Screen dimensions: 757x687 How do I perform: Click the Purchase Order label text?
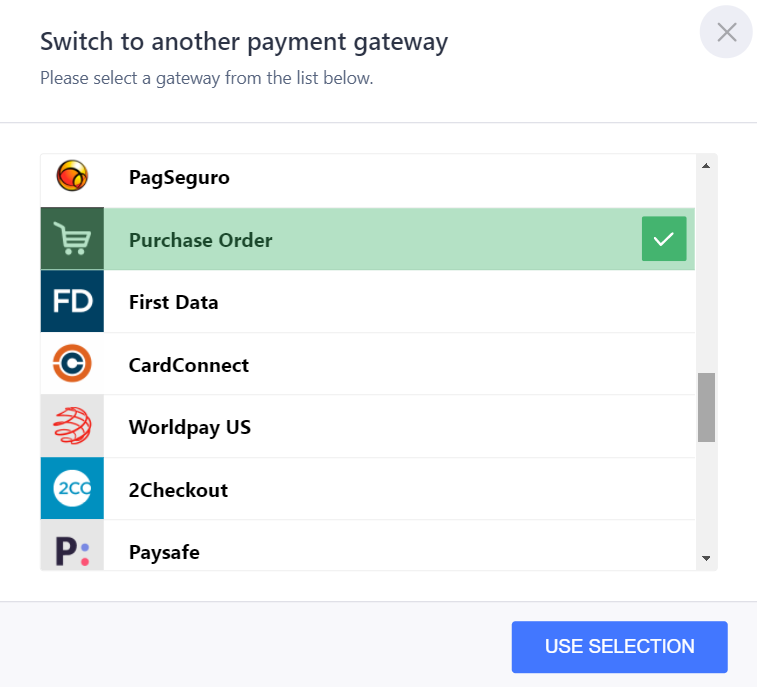tap(201, 240)
